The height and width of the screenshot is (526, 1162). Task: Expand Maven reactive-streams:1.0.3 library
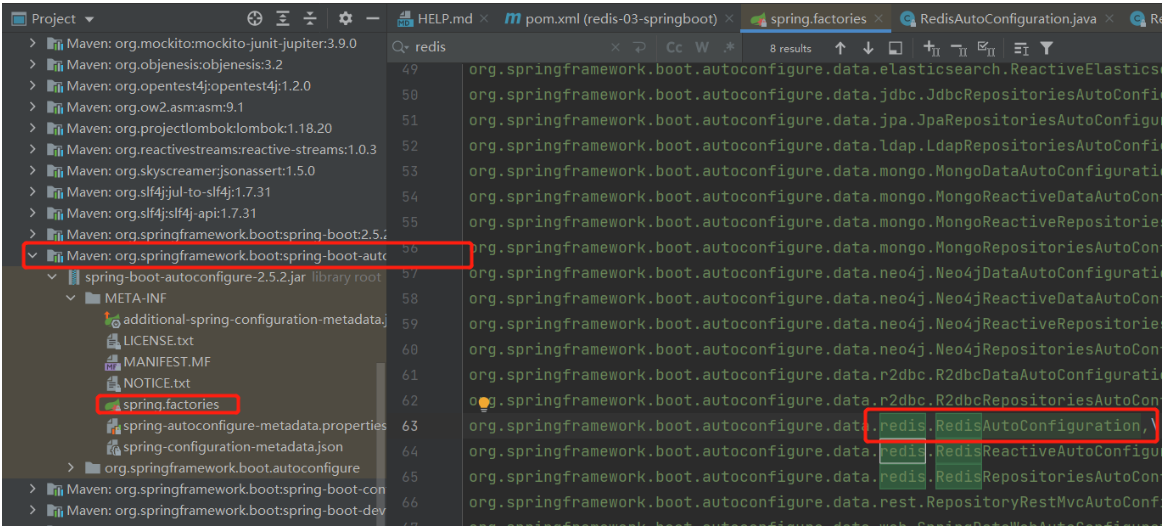point(33,150)
